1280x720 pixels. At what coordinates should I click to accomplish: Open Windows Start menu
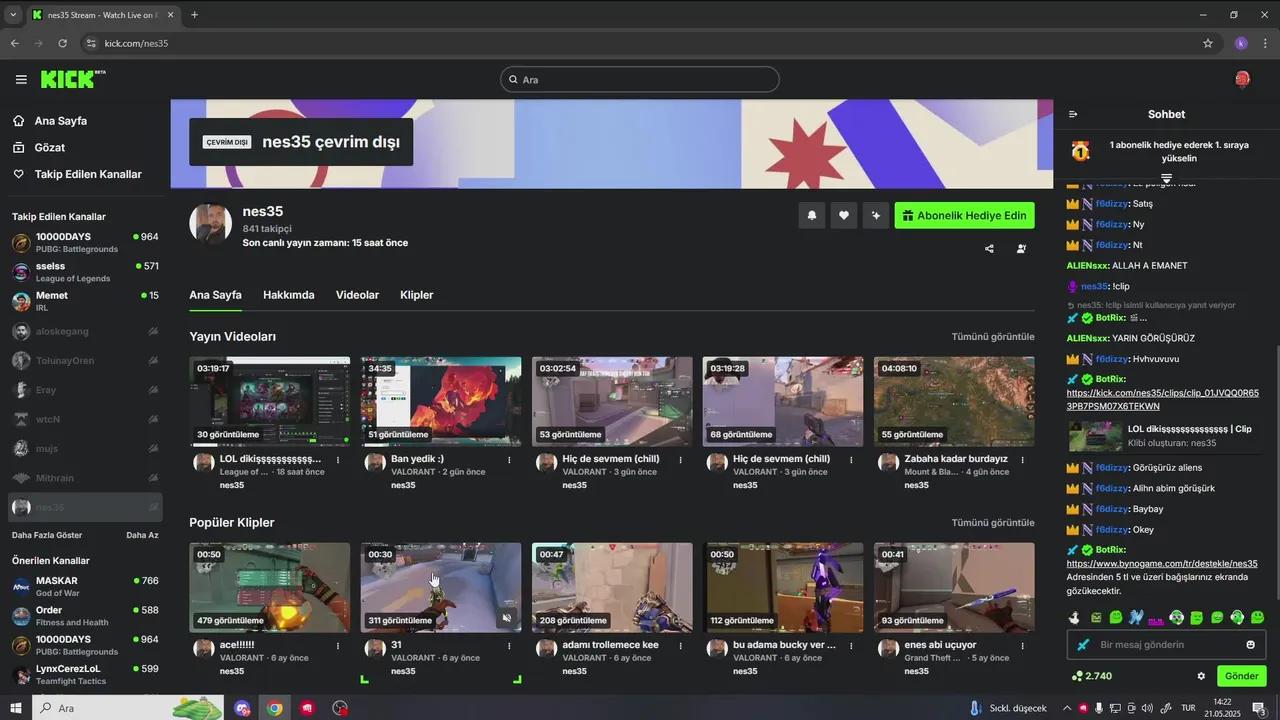(x=16, y=708)
